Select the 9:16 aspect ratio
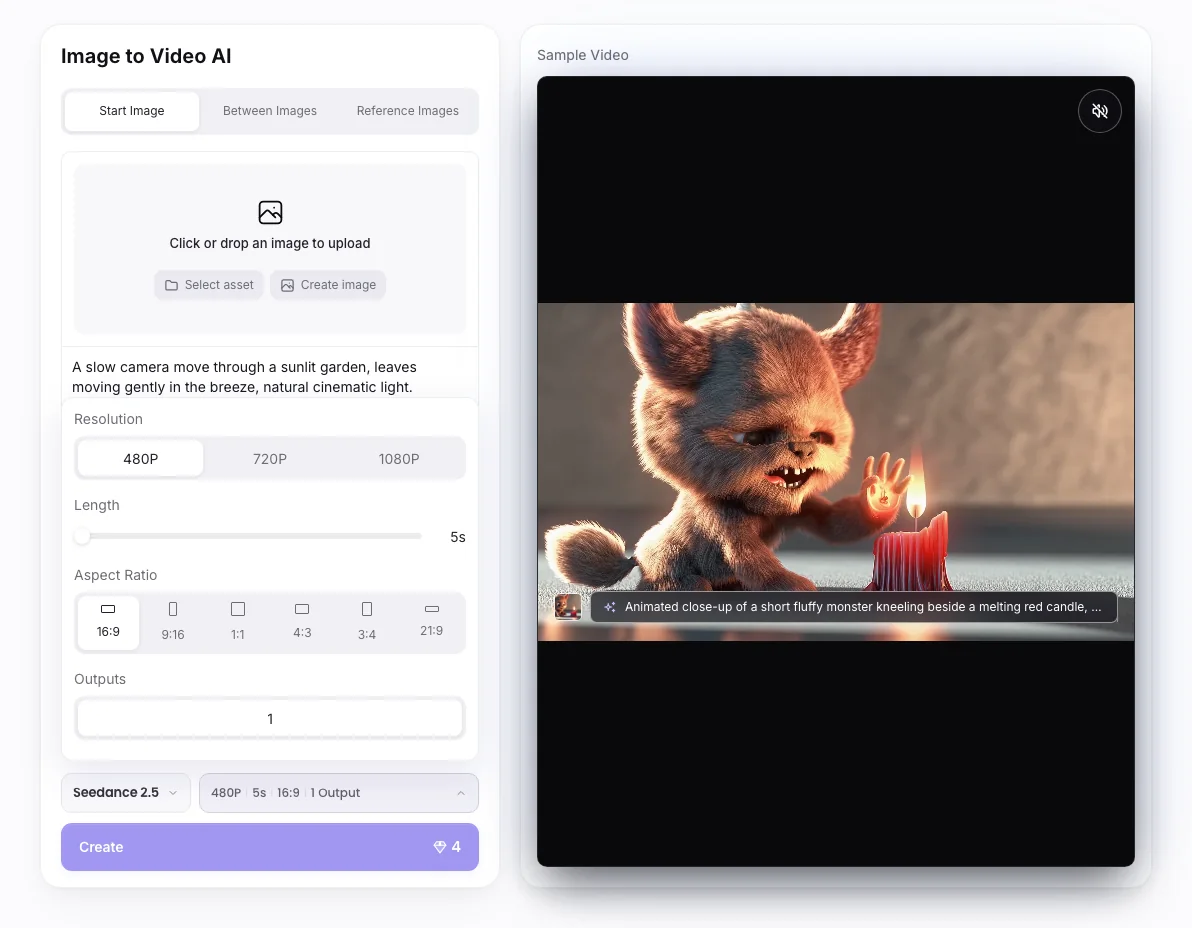 (x=173, y=622)
